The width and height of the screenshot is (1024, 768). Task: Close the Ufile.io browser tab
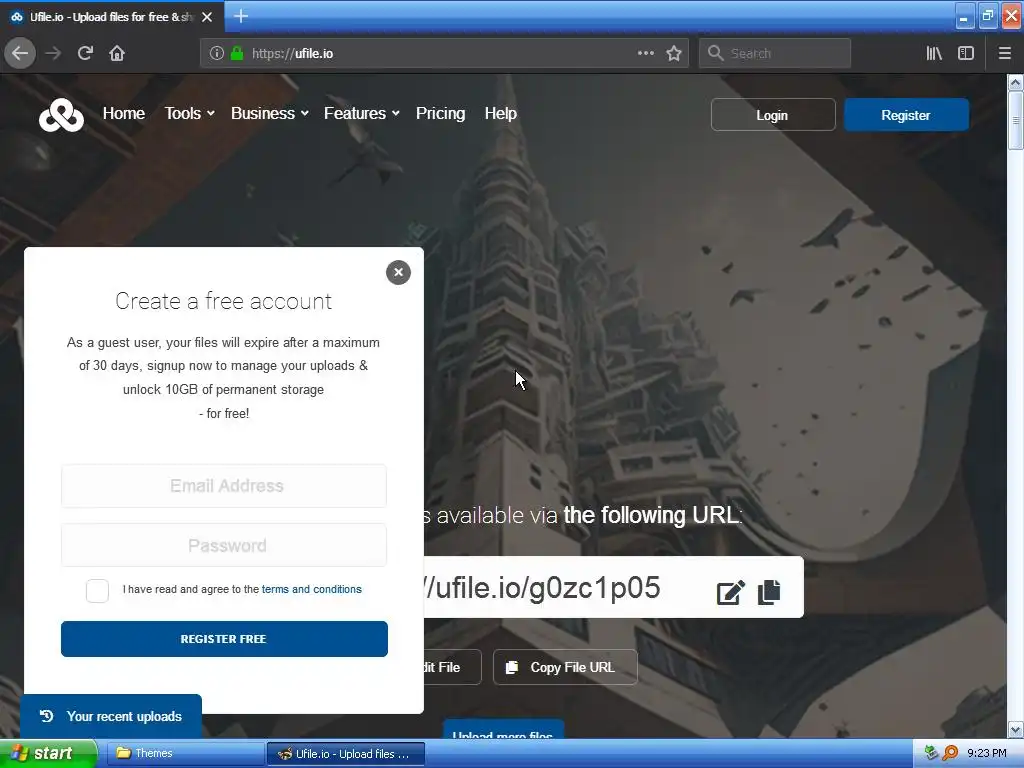coord(207,17)
